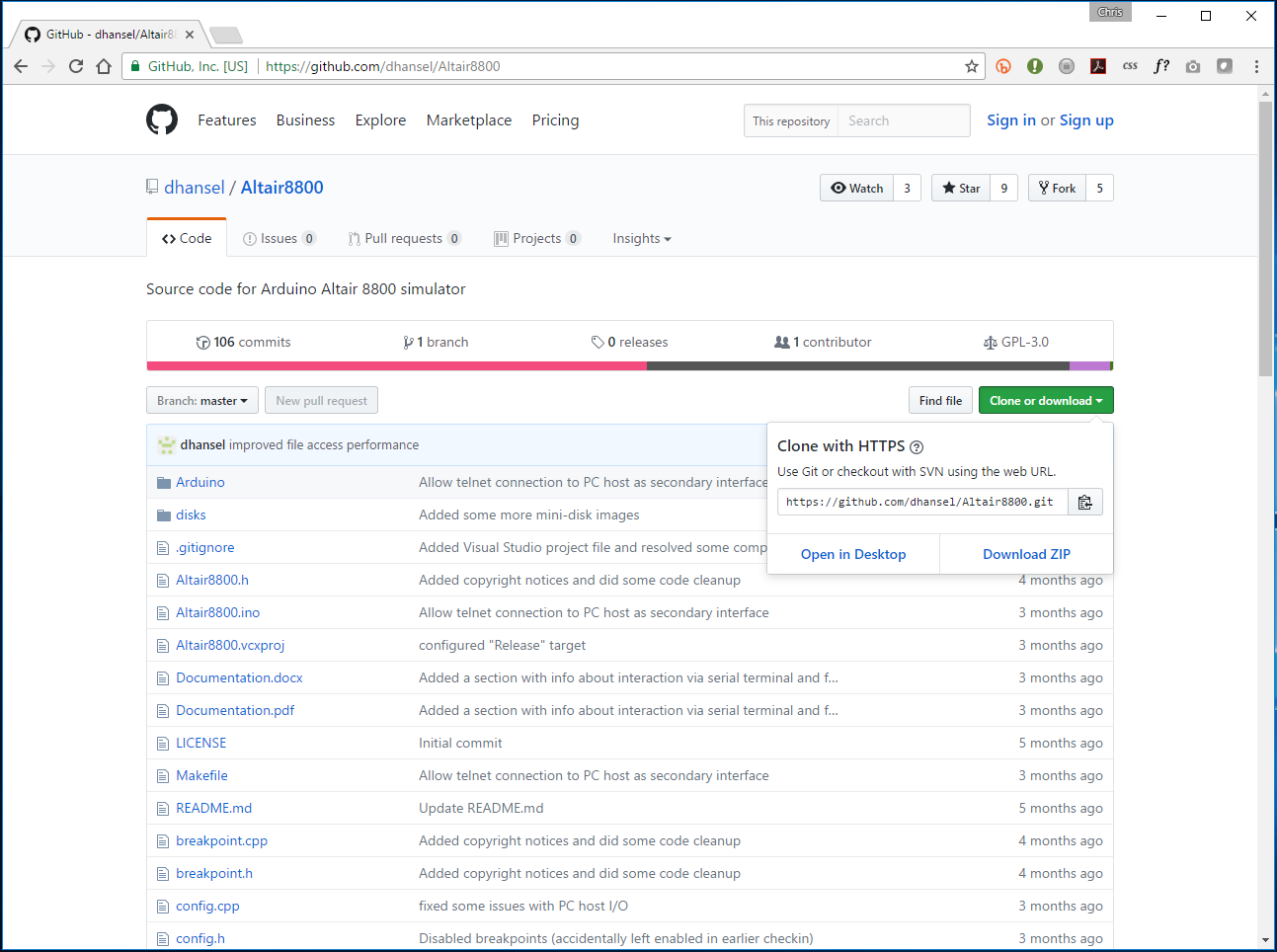The height and width of the screenshot is (952, 1277).
Task: Click the repository search field
Action: [x=904, y=120]
